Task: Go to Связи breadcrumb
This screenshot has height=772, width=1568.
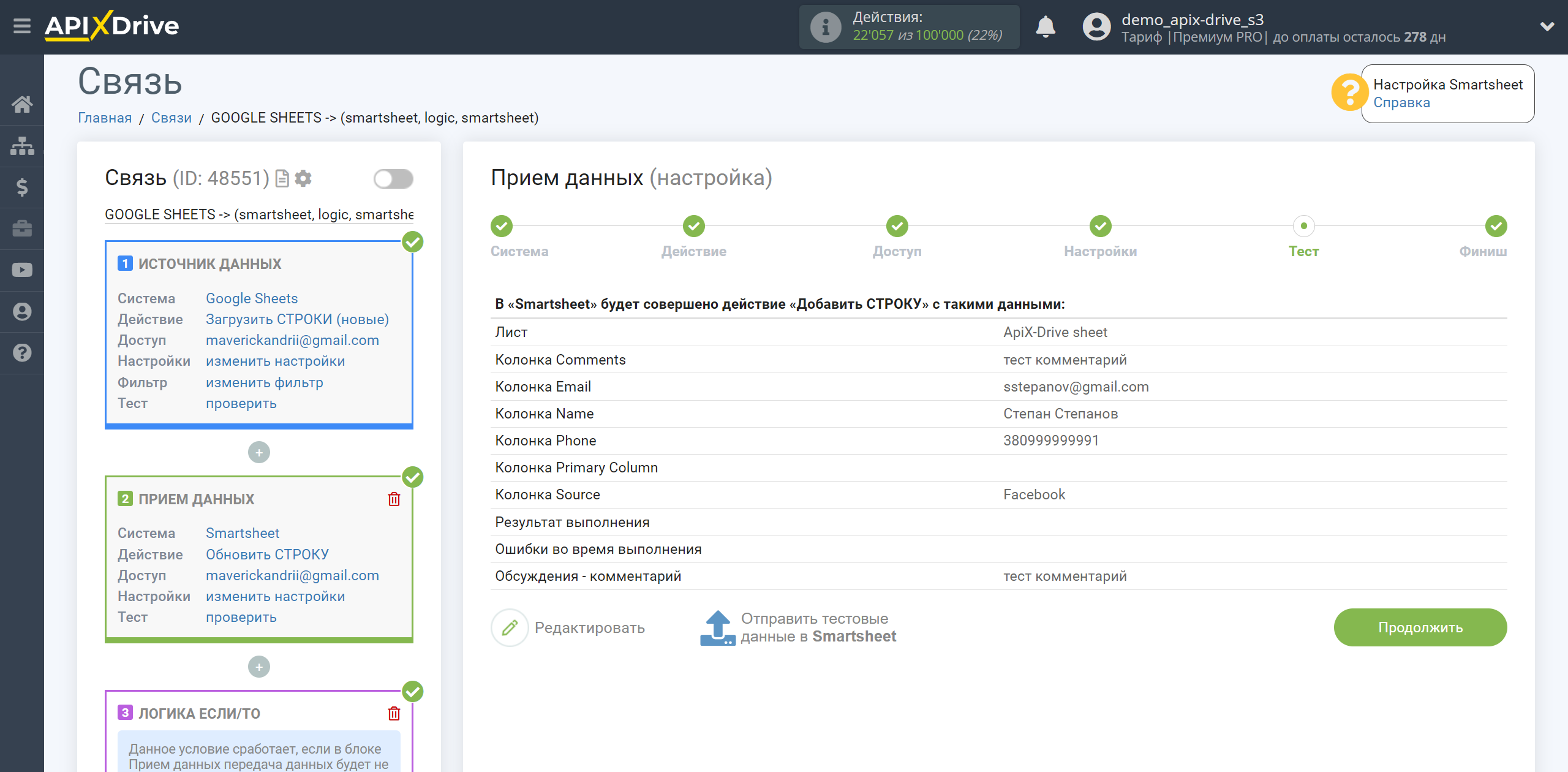Action: pyautogui.click(x=171, y=118)
